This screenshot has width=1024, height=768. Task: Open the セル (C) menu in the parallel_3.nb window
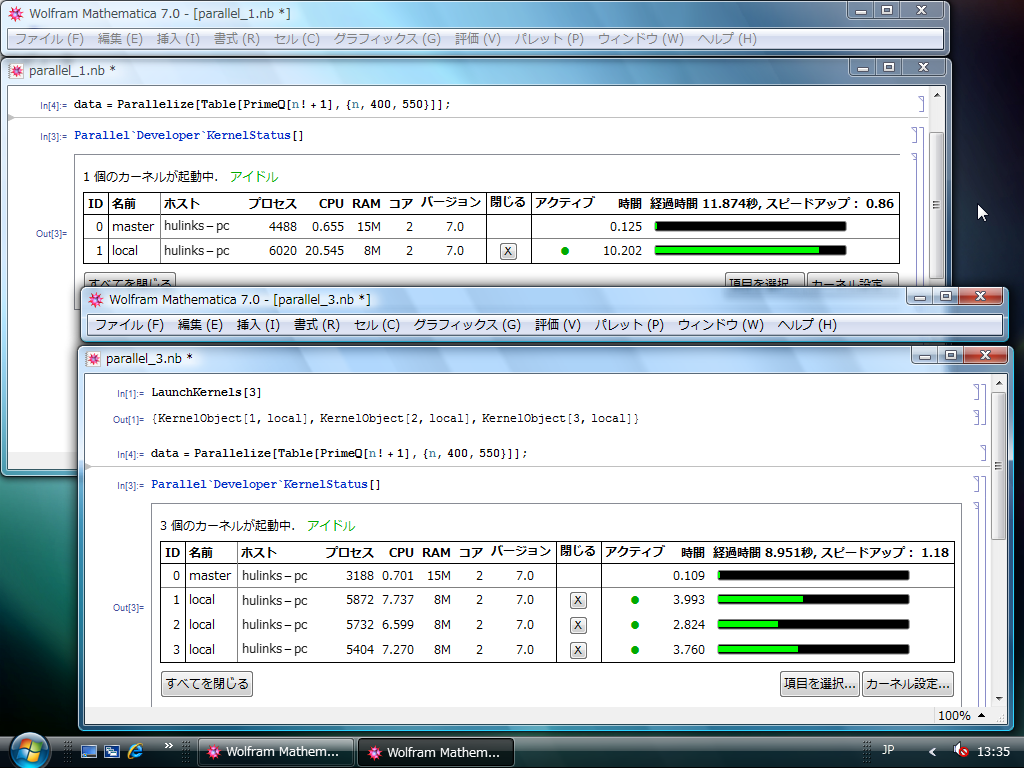point(377,325)
